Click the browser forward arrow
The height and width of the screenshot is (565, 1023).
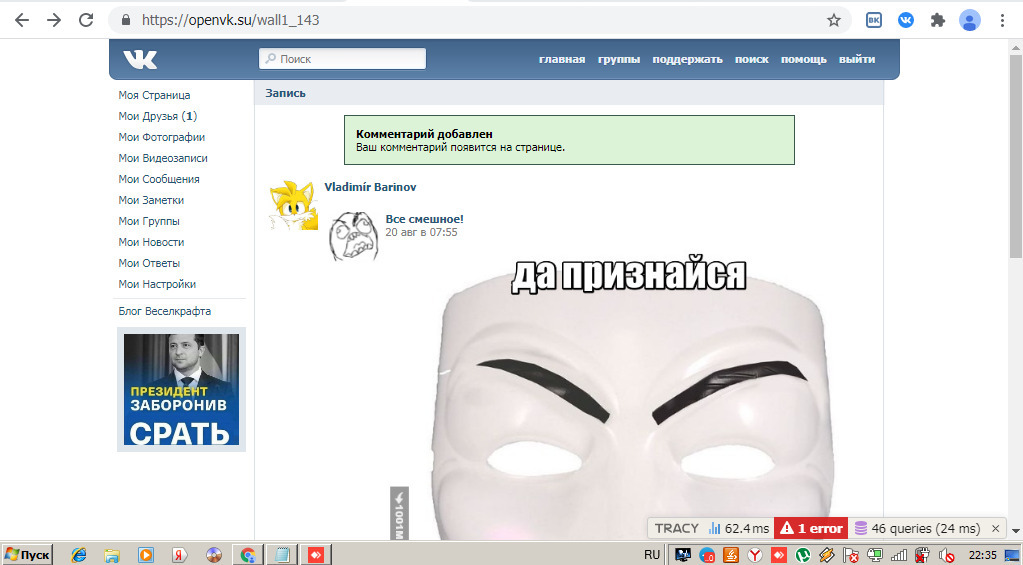[x=53, y=20]
